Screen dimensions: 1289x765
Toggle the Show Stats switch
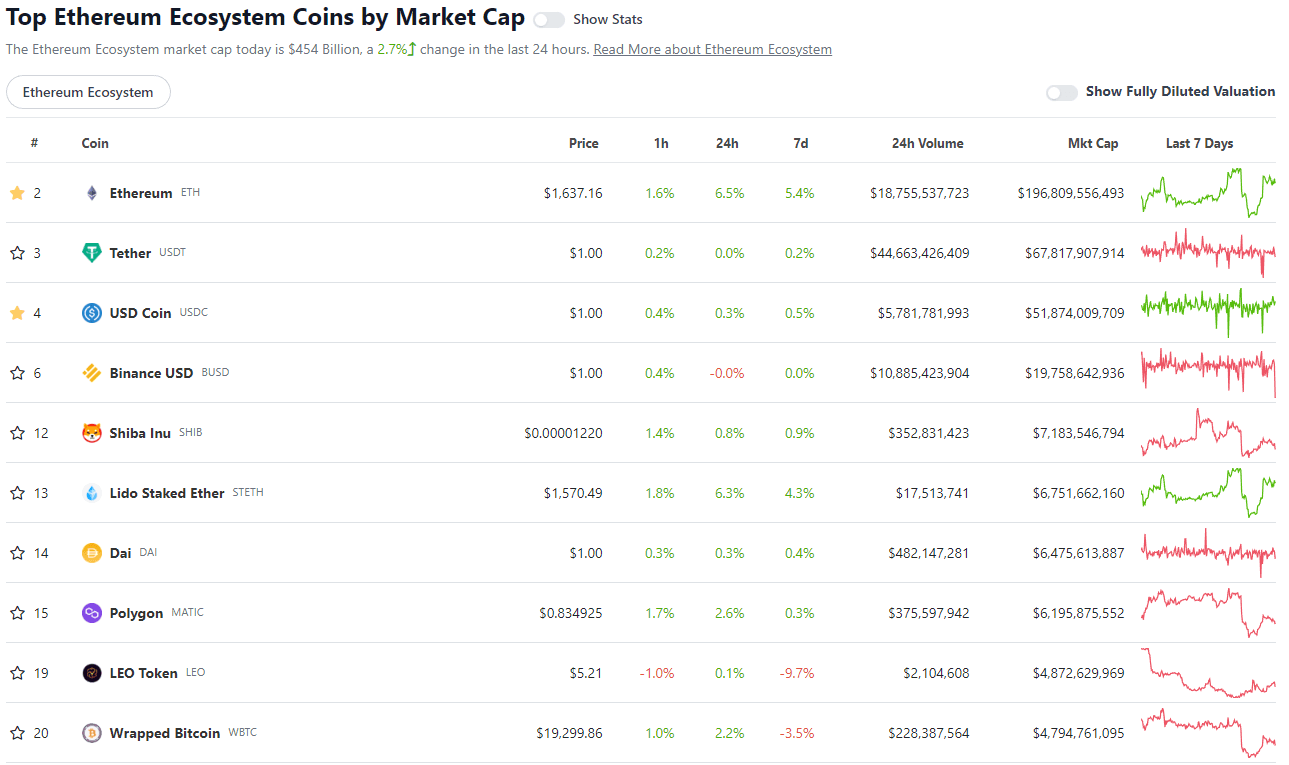coord(549,20)
